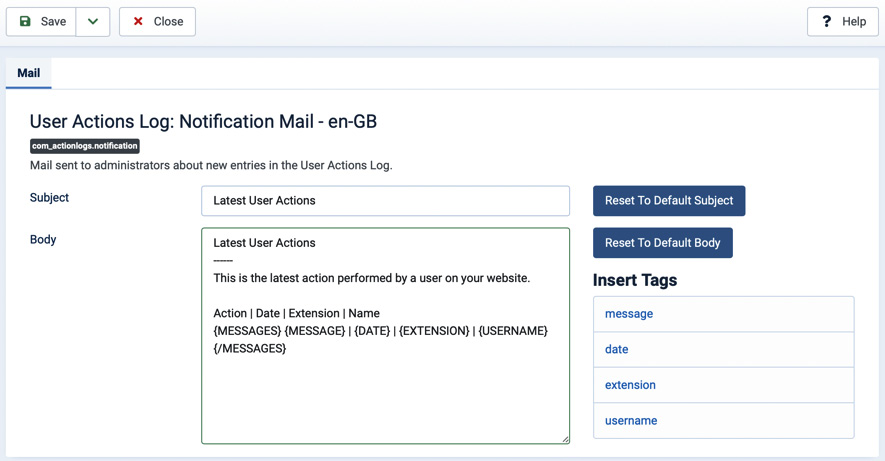The width and height of the screenshot is (885, 461).
Task: Open the Save options dropdown arrow
Action: pyautogui.click(x=93, y=21)
